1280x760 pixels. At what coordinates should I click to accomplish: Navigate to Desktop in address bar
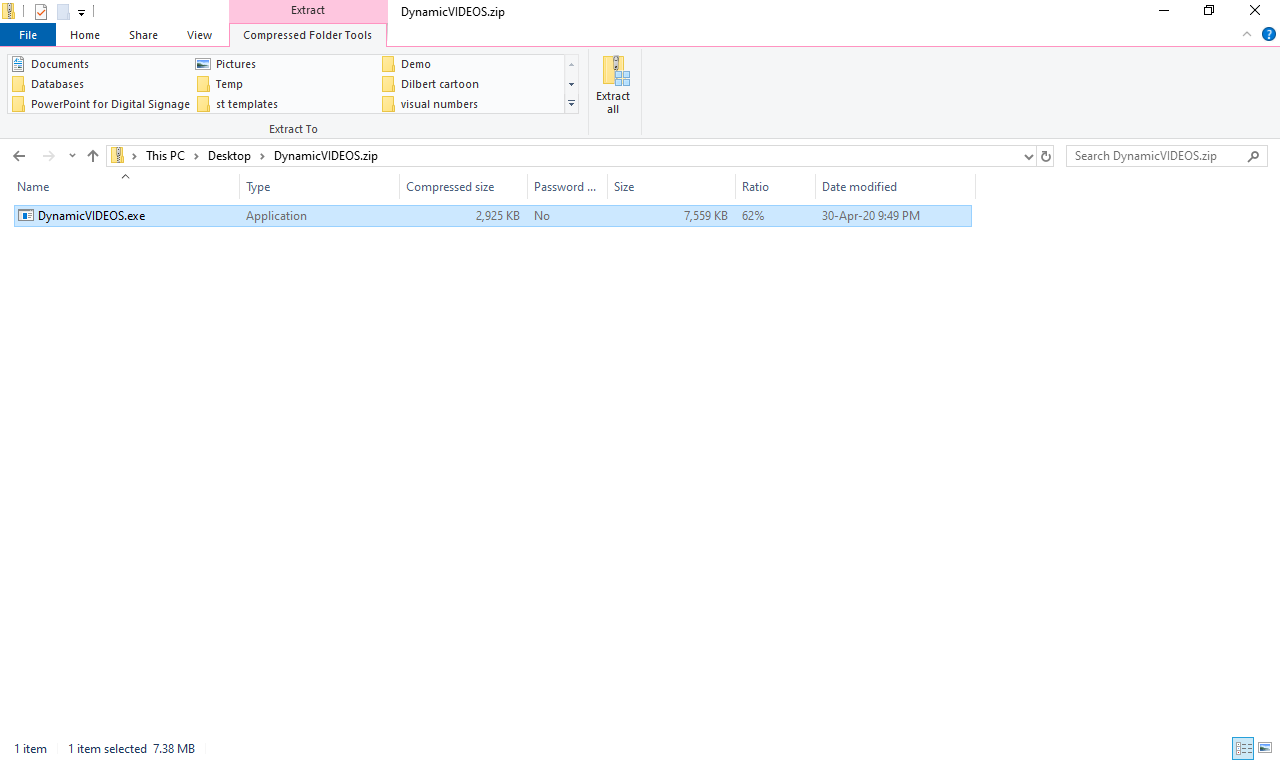[x=229, y=156]
